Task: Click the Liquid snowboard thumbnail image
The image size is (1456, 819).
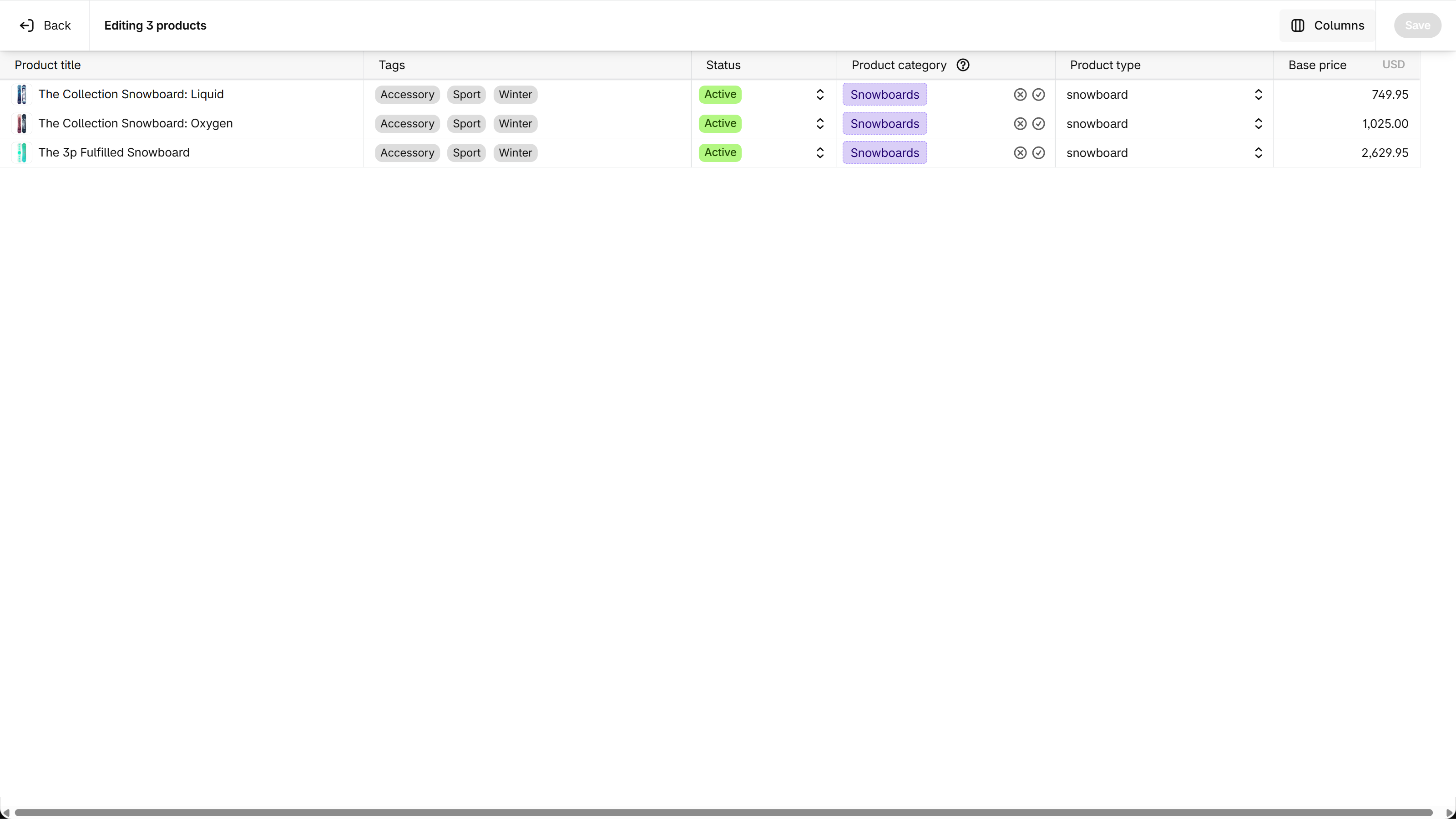Action: pos(21,94)
